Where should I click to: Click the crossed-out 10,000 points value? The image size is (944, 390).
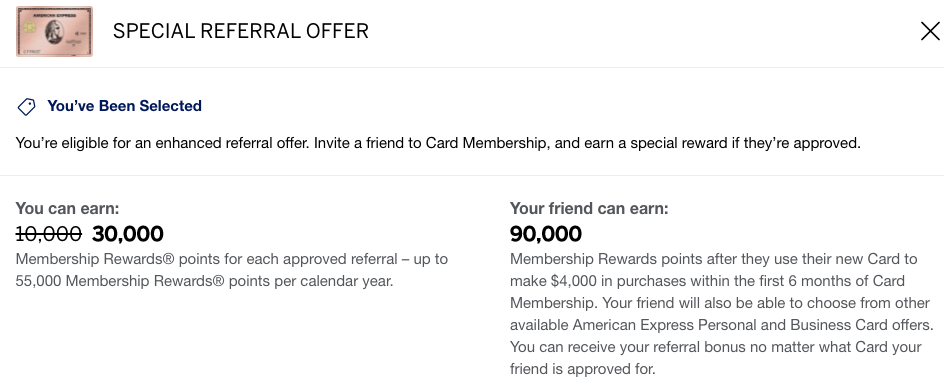pos(49,234)
